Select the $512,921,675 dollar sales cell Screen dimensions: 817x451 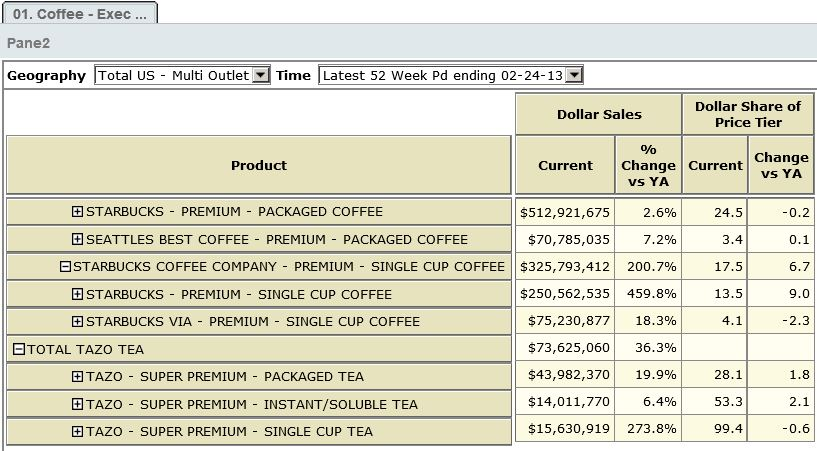tap(565, 212)
